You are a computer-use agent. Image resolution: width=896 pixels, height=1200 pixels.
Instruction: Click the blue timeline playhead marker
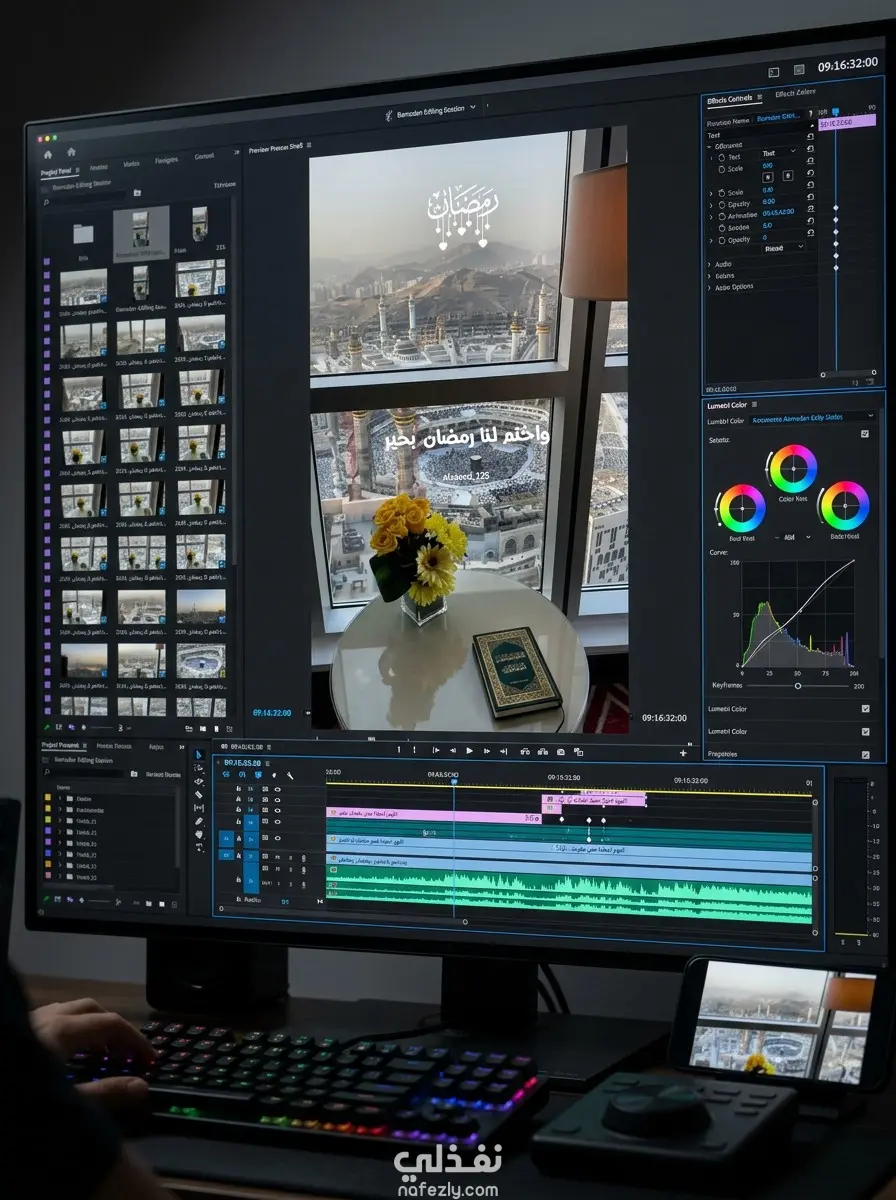[454, 781]
